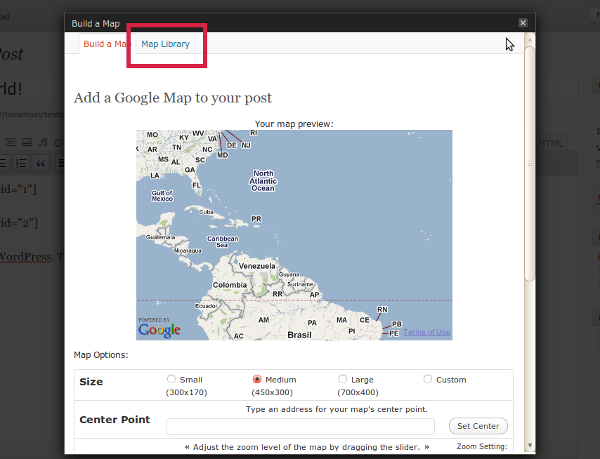The image size is (600, 459).
Task: Choose the Custom map size option
Action: [x=427, y=379]
